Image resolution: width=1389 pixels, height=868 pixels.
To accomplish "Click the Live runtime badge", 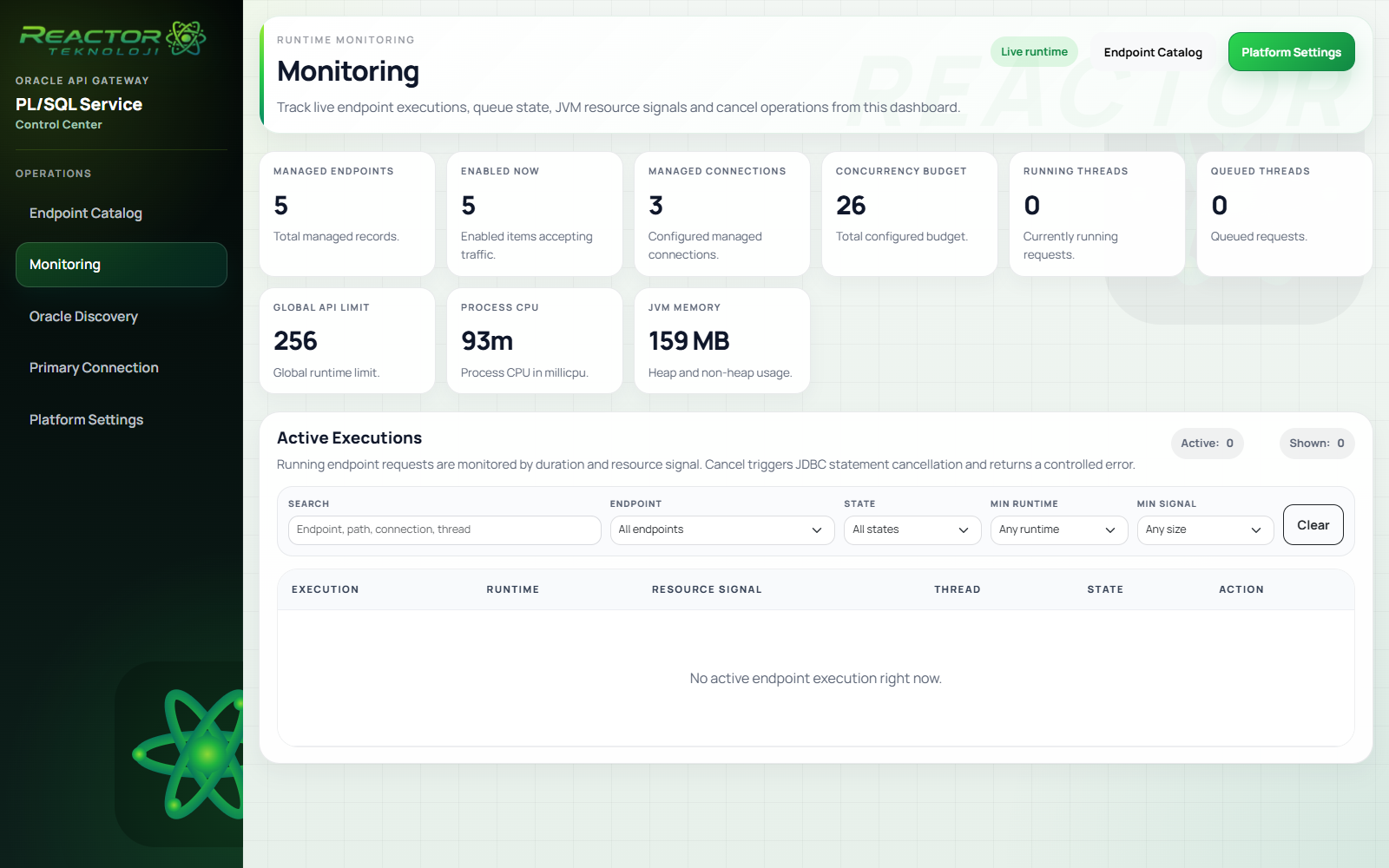I will [x=1034, y=52].
